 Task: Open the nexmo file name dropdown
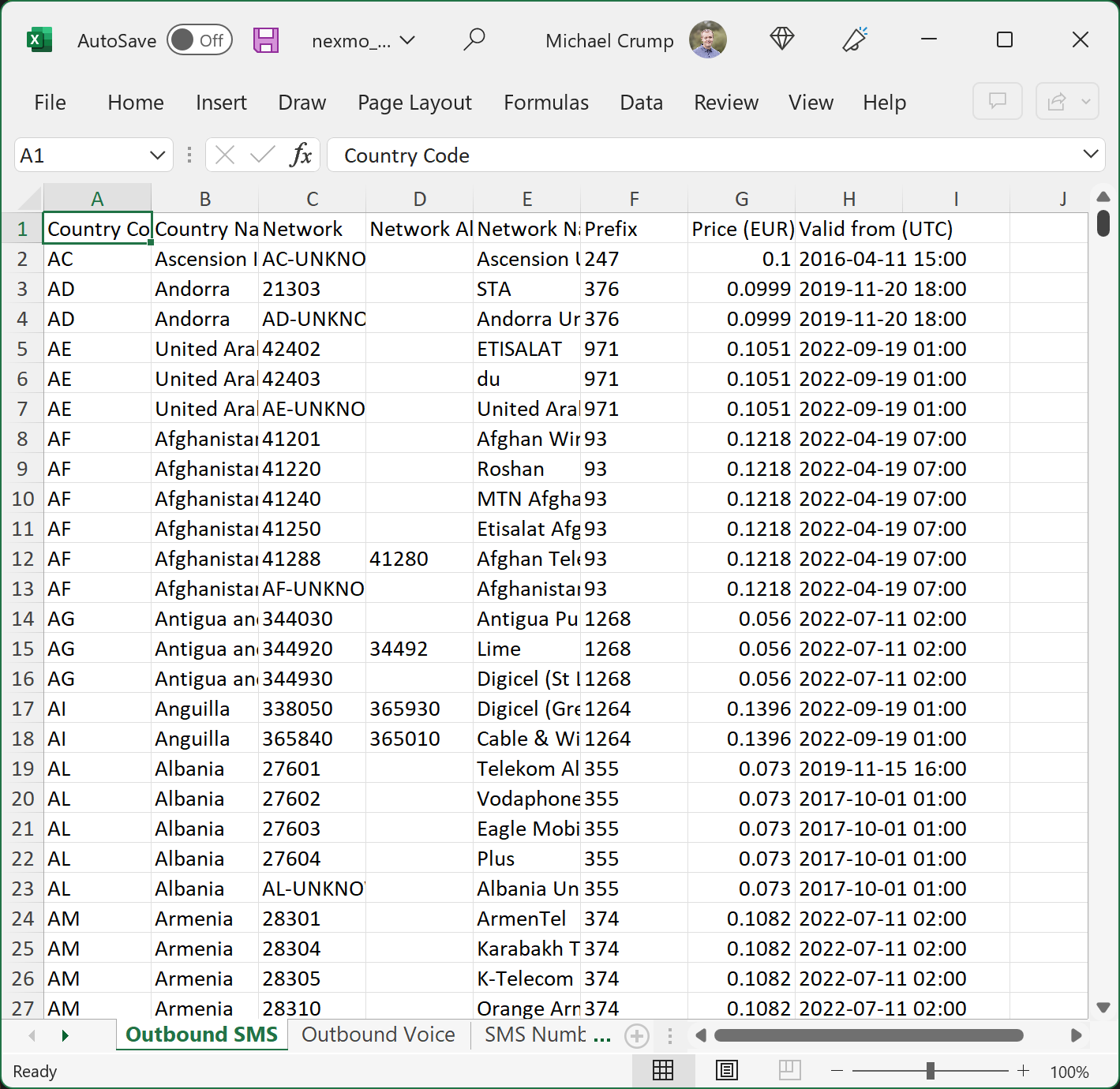pyautogui.click(x=407, y=40)
